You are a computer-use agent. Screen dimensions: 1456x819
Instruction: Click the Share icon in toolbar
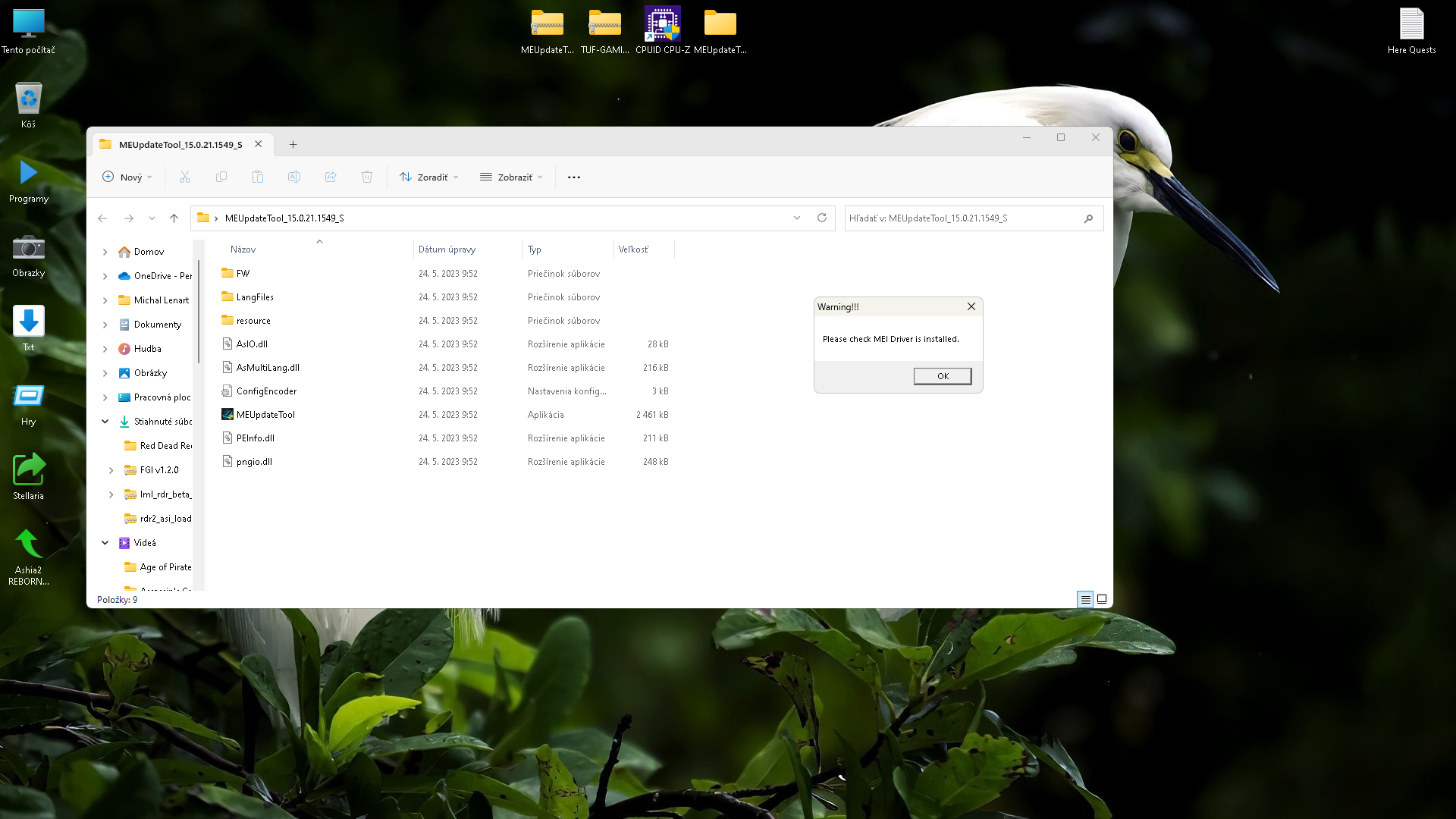click(331, 177)
